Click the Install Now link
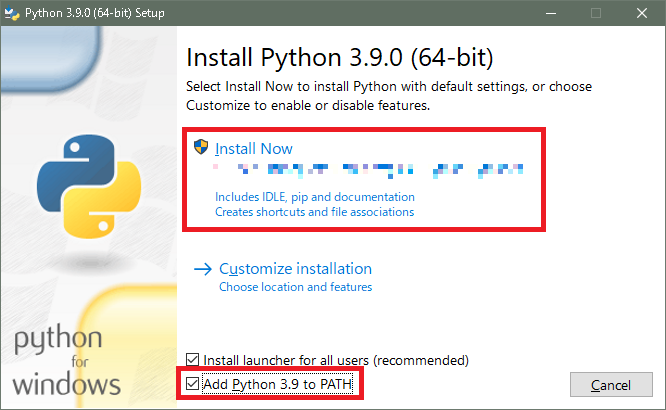The height and width of the screenshot is (410, 666). click(254, 149)
